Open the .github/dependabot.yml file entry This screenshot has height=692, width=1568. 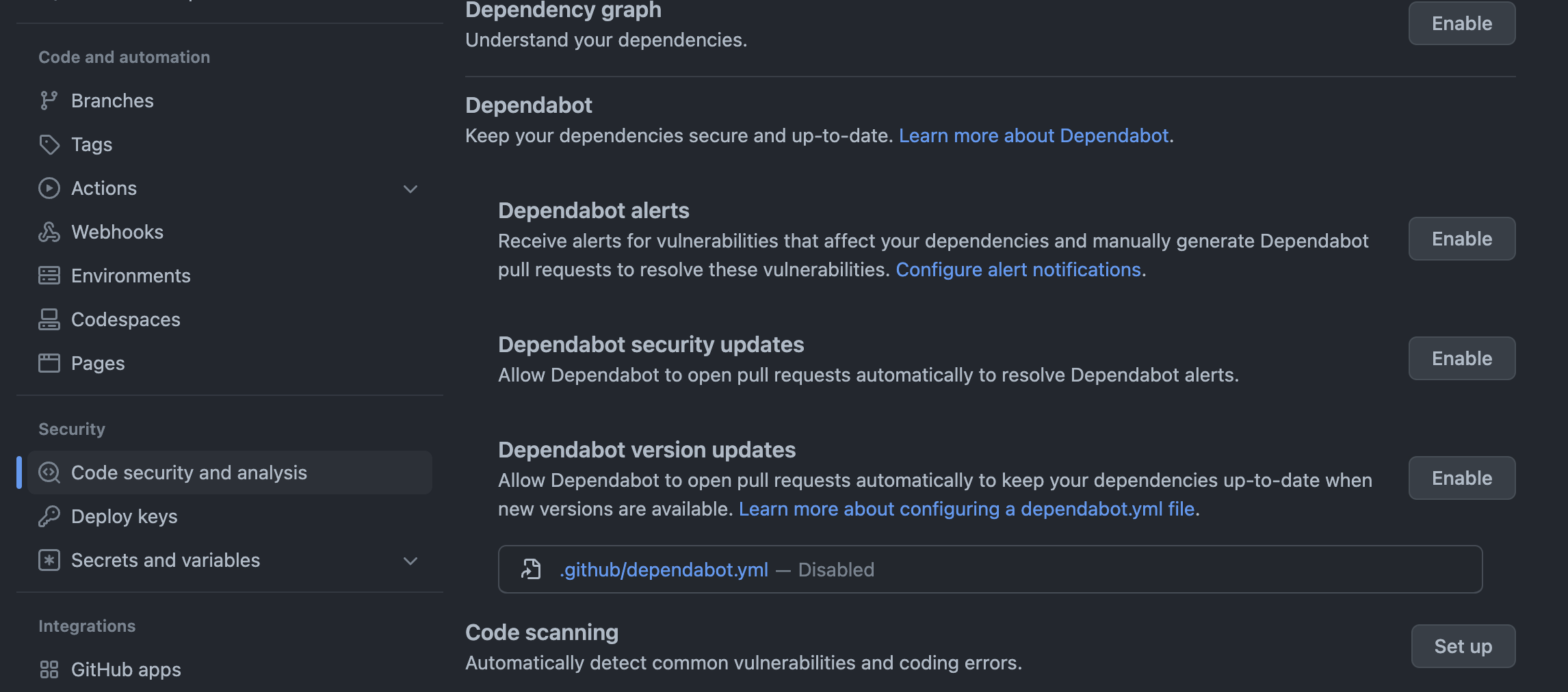pos(664,569)
